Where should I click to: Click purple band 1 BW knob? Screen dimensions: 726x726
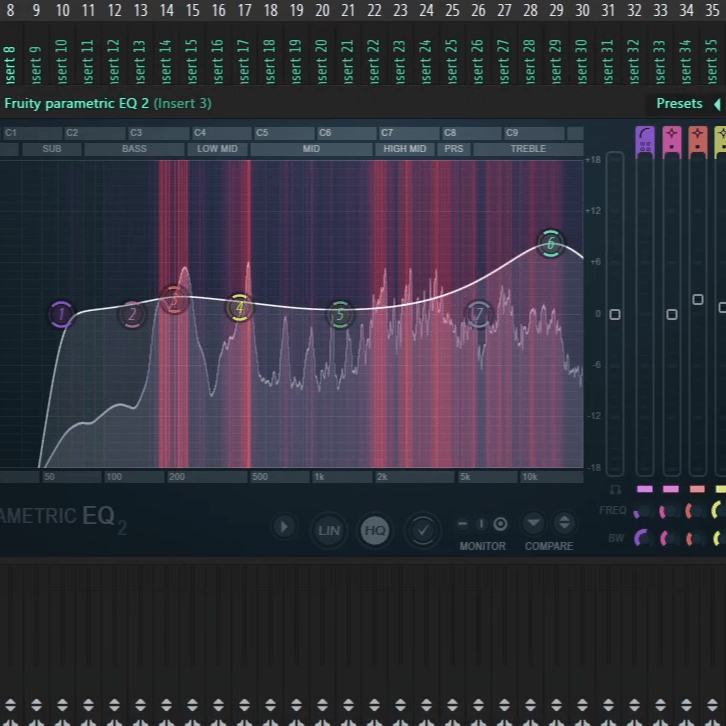(x=643, y=538)
